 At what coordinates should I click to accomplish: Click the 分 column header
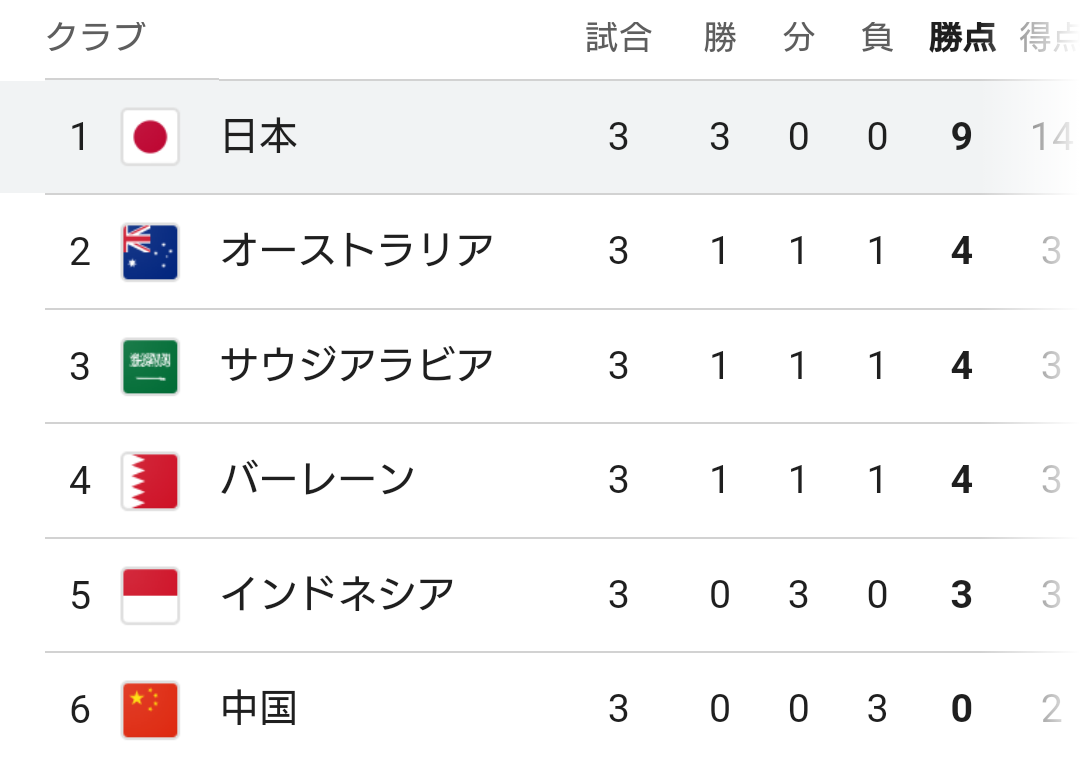point(798,38)
